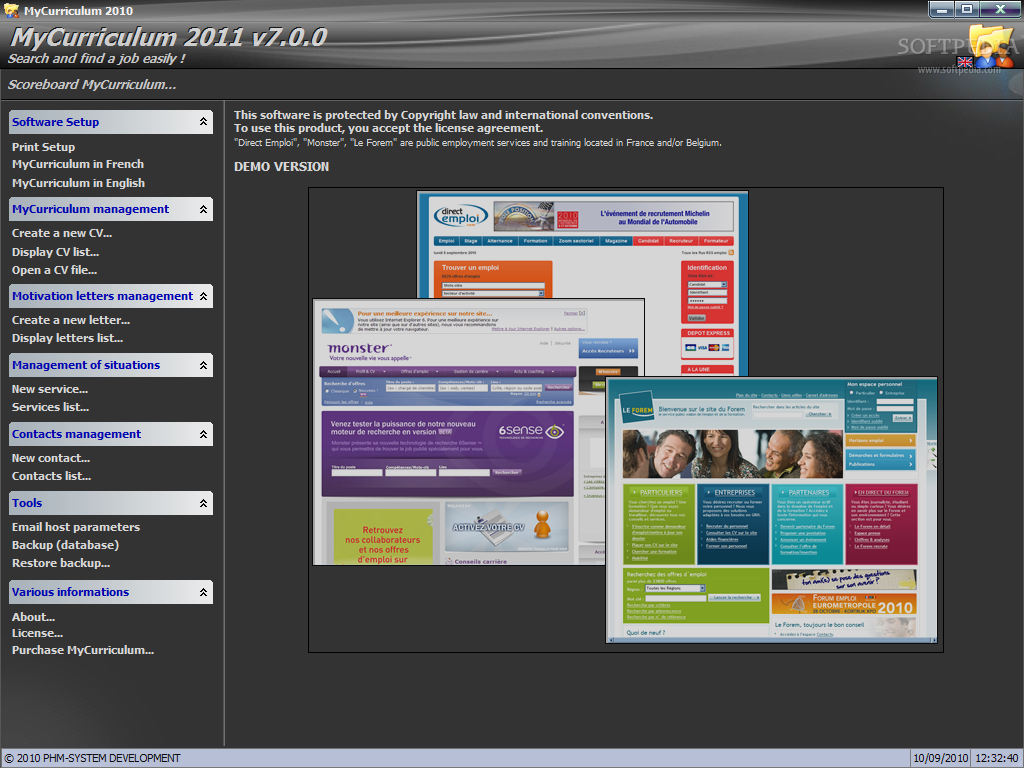Collapse the Contacts management section
The image size is (1024, 768).
tap(203, 434)
